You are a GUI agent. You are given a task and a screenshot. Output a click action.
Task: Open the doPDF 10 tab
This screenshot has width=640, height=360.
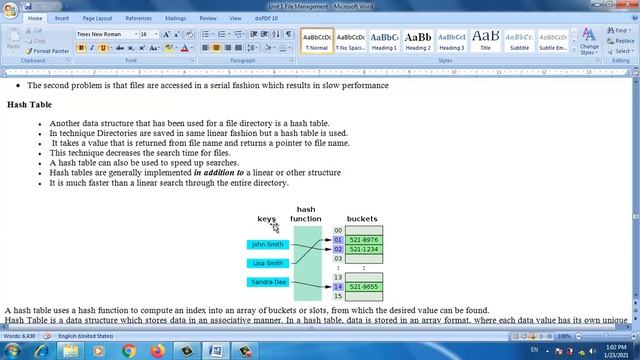pos(266,18)
